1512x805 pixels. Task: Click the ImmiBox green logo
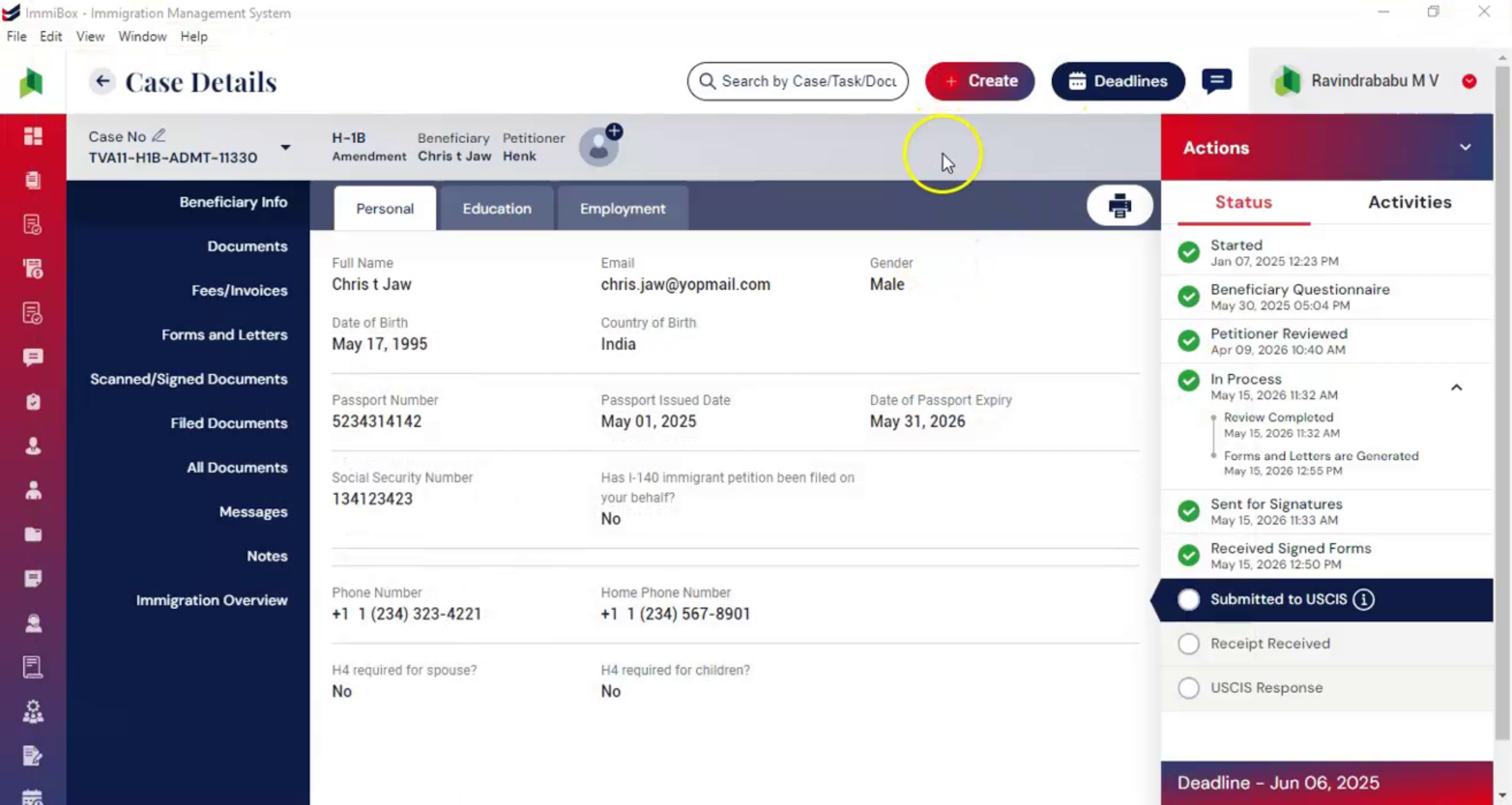[31, 83]
